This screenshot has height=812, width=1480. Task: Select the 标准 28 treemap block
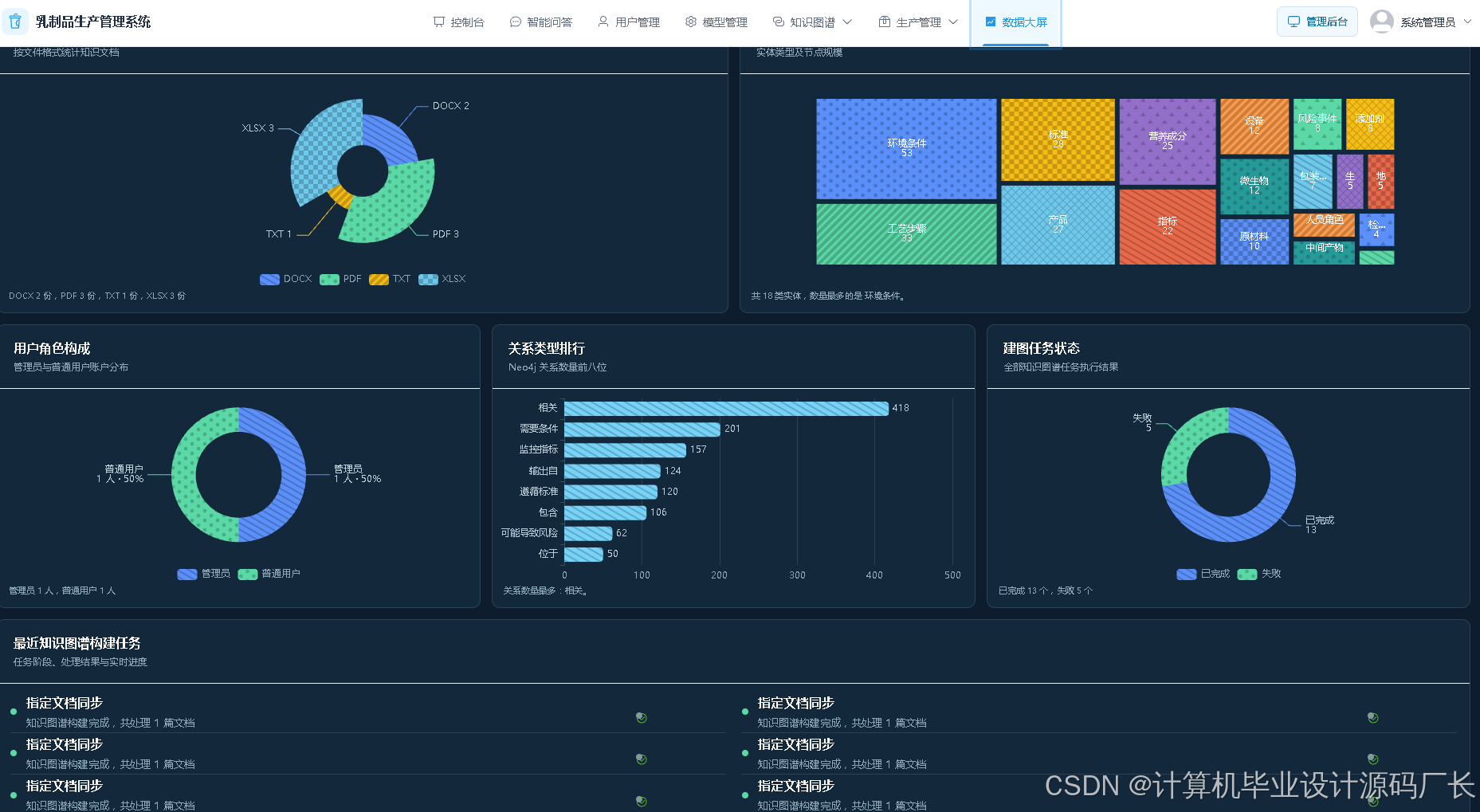coord(1058,140)
